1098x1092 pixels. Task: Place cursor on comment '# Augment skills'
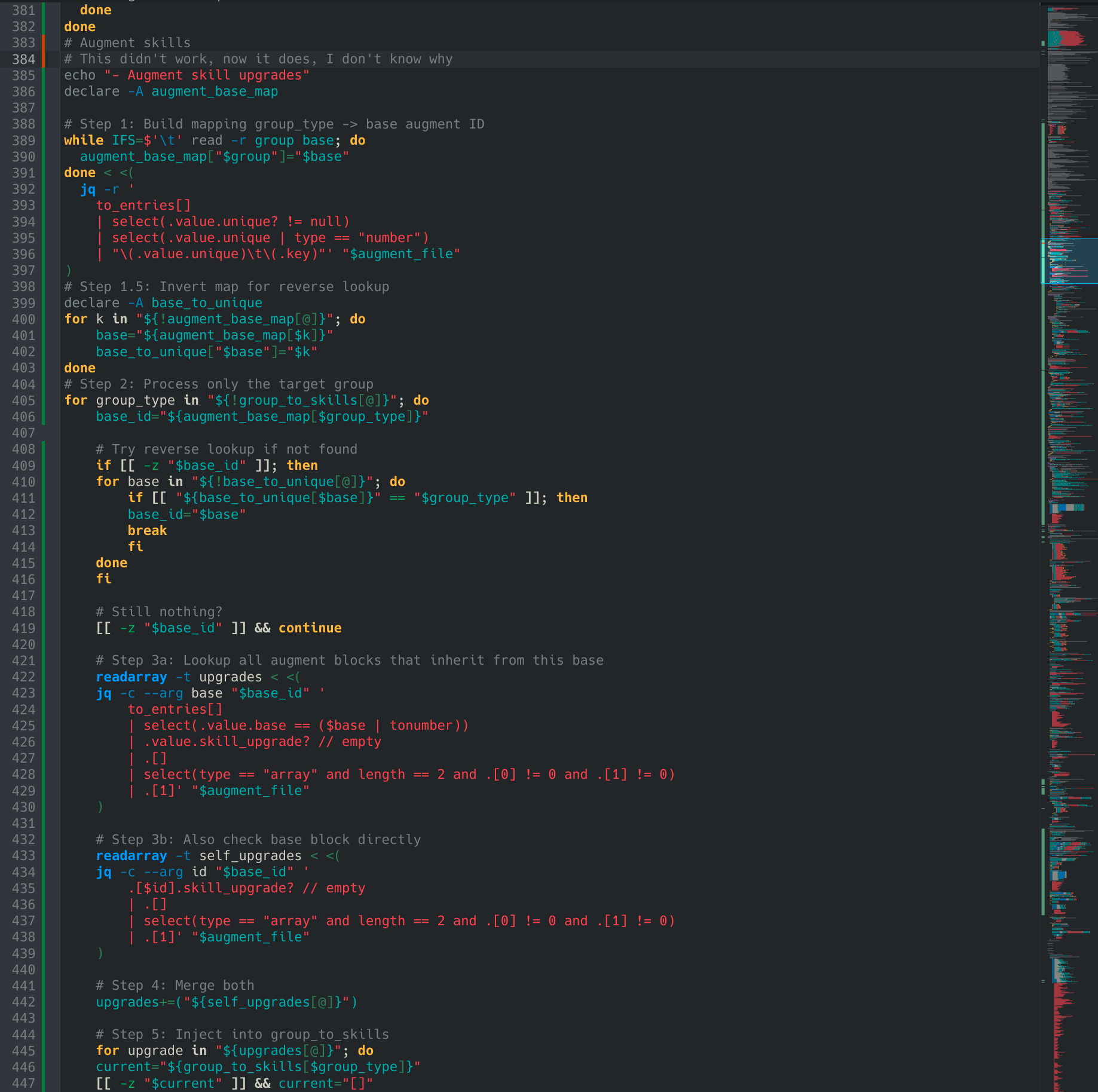click(127, 43)
